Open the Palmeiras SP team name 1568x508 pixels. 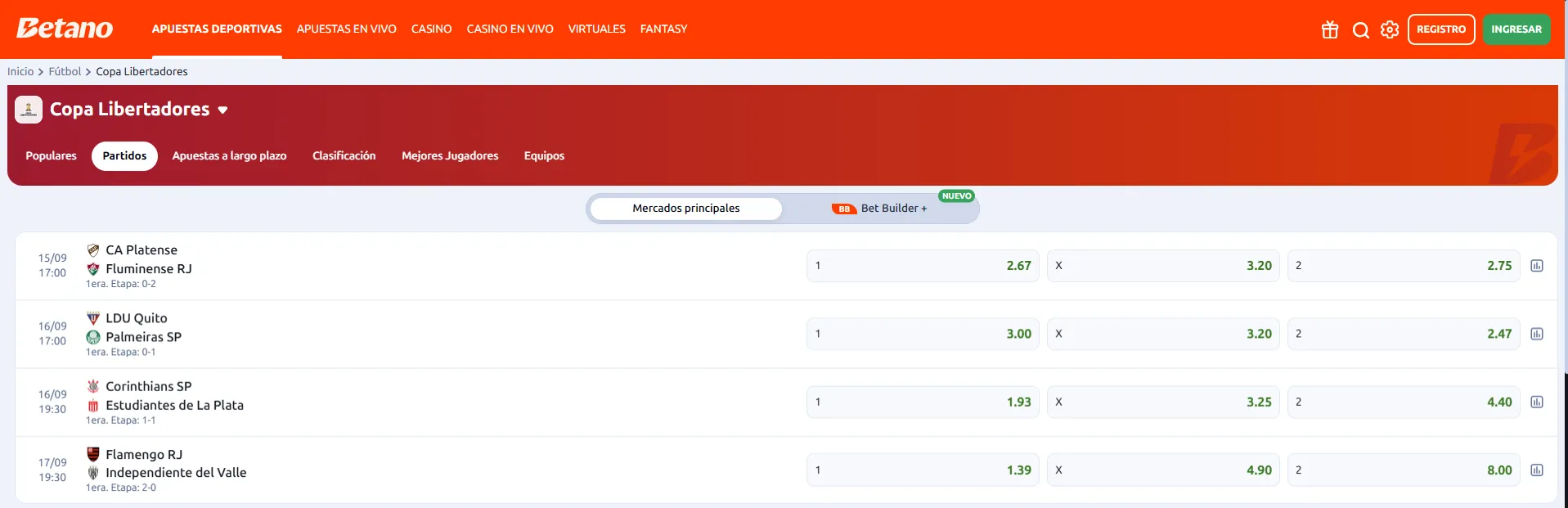point(144,337)
